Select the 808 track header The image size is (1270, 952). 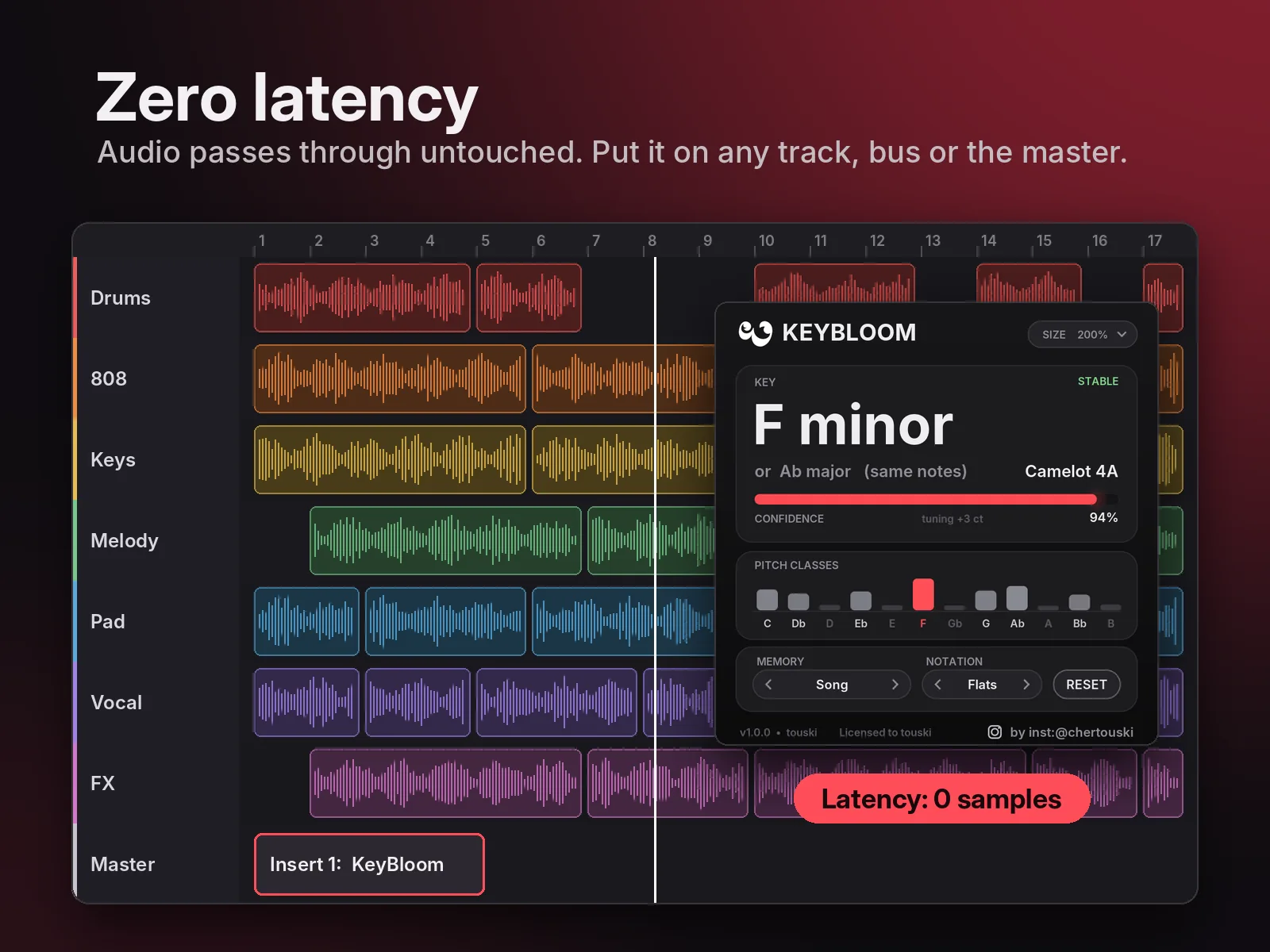click(156, 378)
